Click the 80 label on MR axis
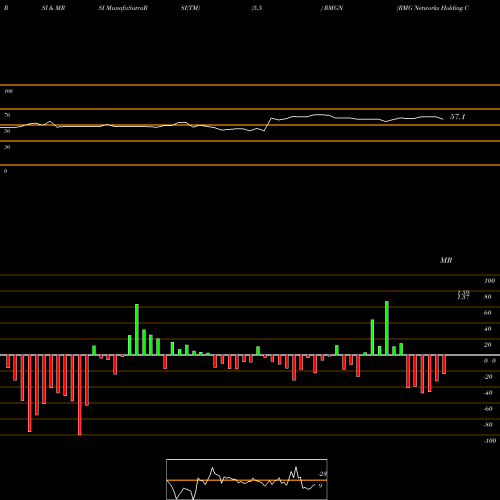This screenshot has height=500, width=500. point(488,297)
